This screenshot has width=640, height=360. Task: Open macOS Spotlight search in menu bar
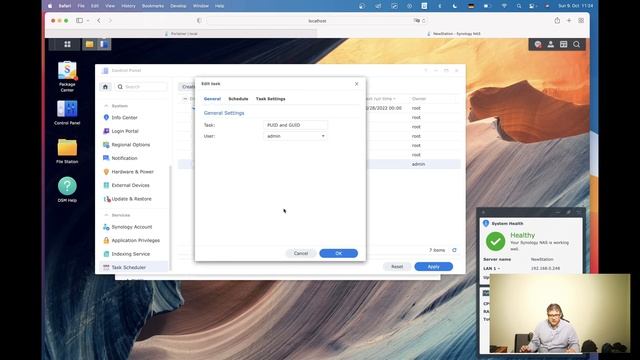519,6
